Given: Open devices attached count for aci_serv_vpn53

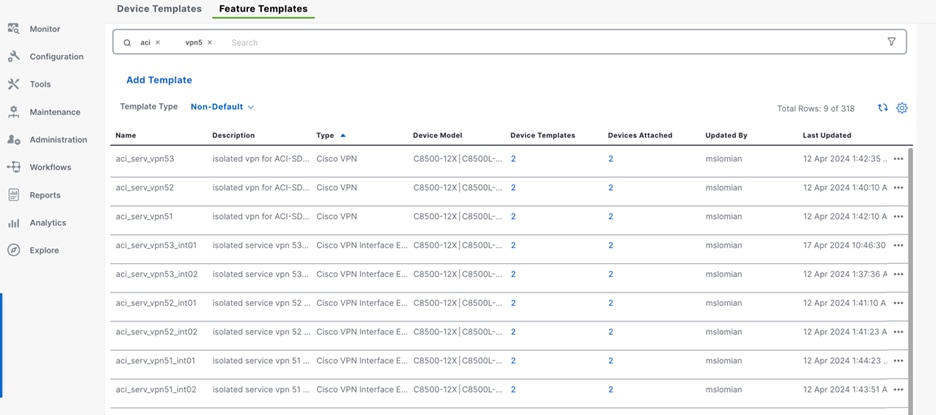Looking at the screenshot, I should [x=611, y=159].
